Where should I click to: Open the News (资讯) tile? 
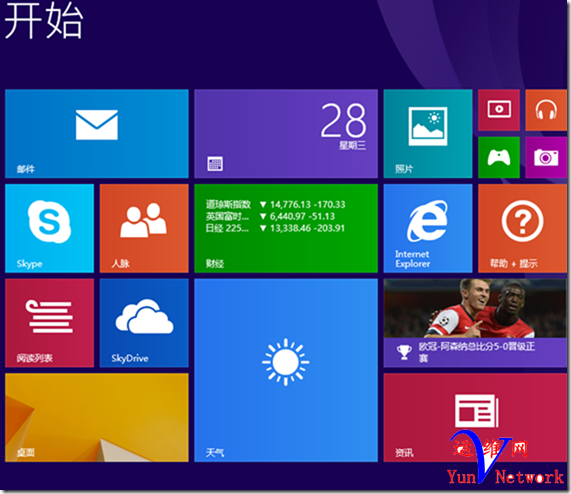coord(475,418)
